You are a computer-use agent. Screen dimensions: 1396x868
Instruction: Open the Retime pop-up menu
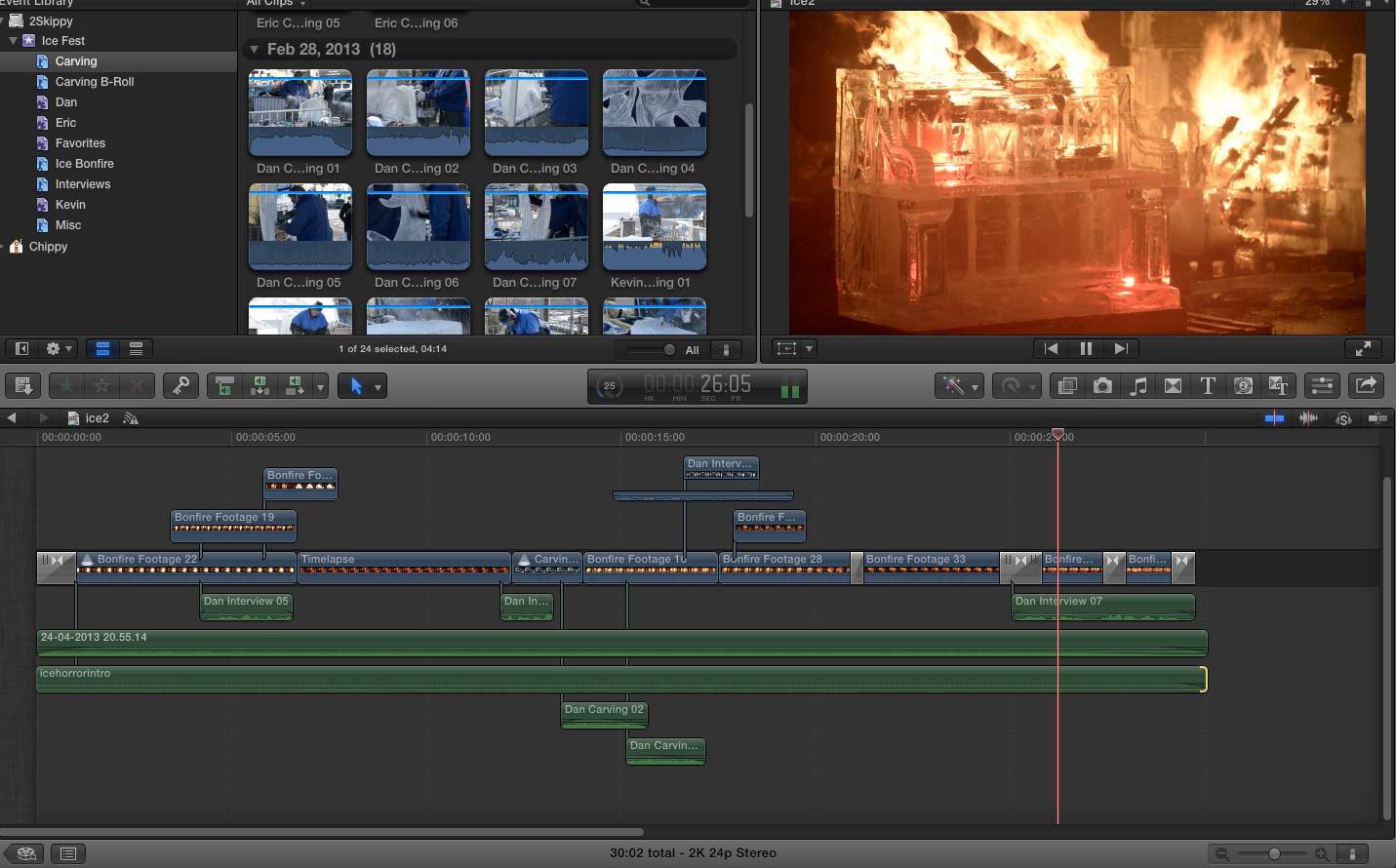coord(1016,386)
